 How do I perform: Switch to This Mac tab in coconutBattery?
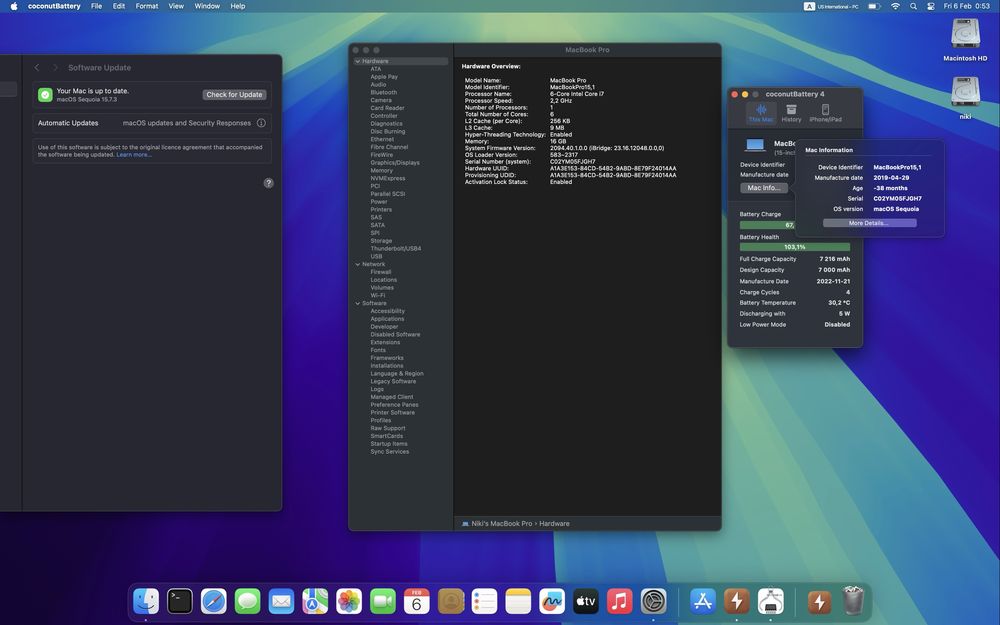[761, 114]
